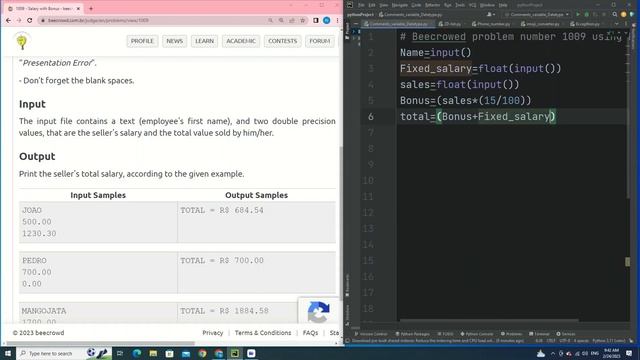
Task: Place cursor on line 6 total assignment
Action: (x=478, y=117)
